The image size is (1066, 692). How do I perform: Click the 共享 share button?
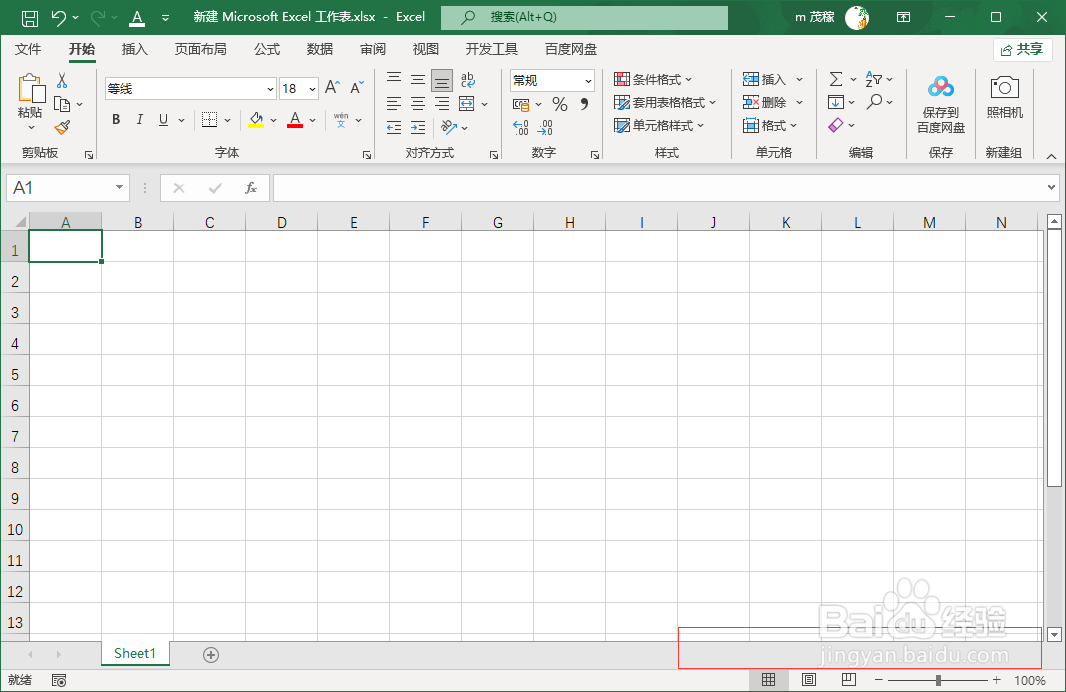click(1022, 50)
